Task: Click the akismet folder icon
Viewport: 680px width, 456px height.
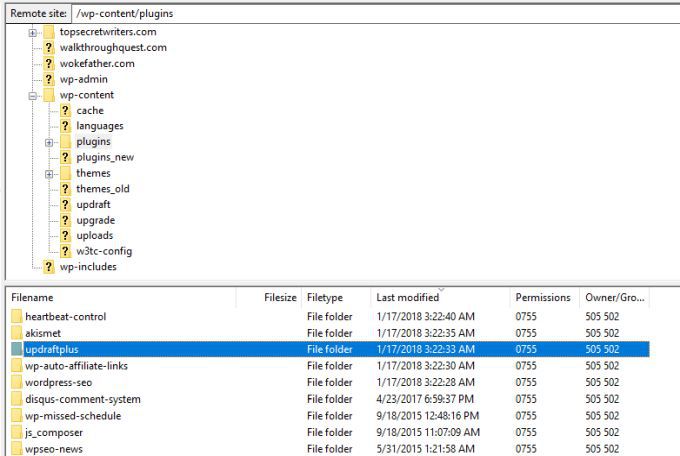Action: pyautogui.click(x=16, y=333)
